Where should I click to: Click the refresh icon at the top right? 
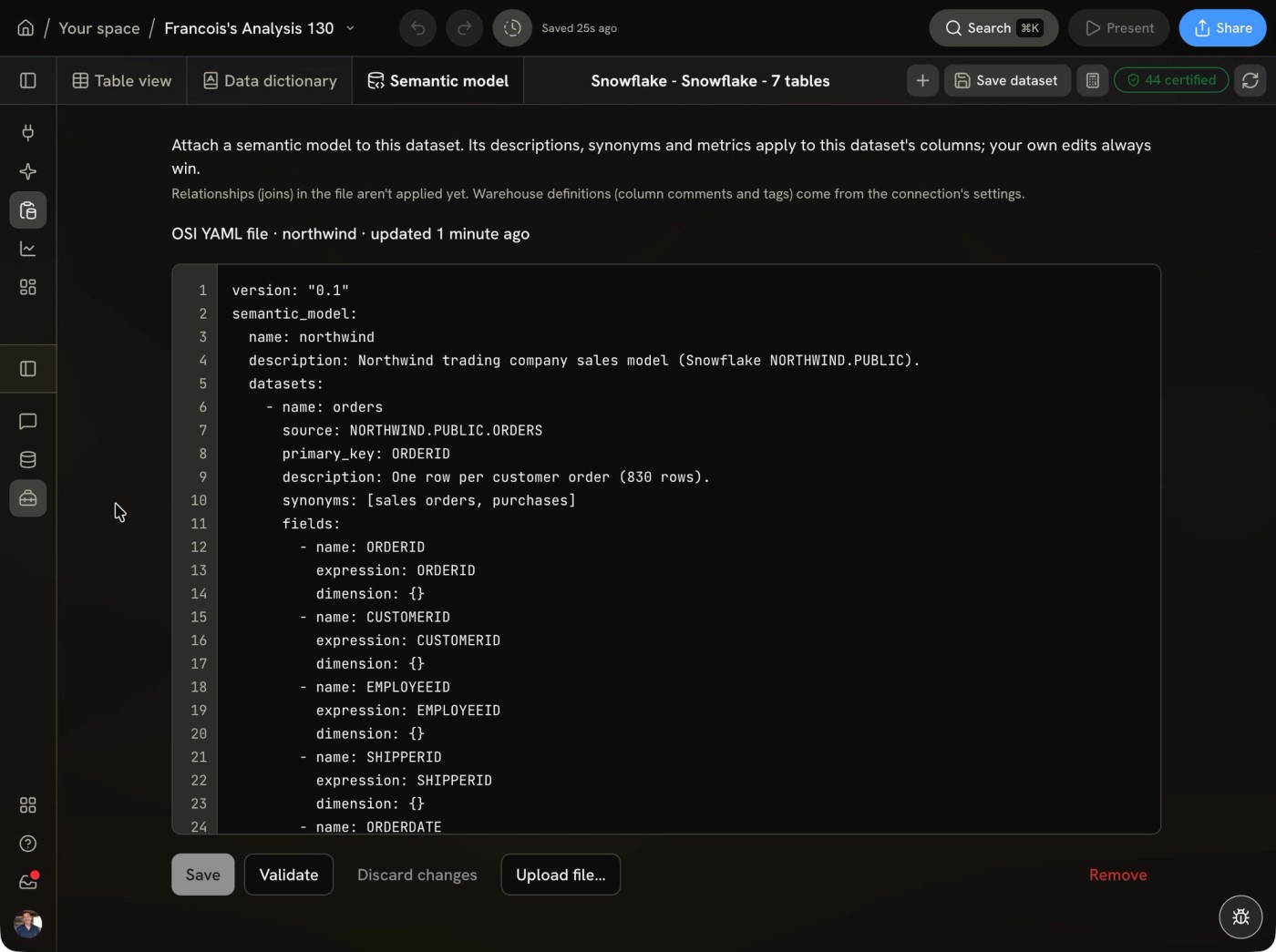pos(1250,81)
